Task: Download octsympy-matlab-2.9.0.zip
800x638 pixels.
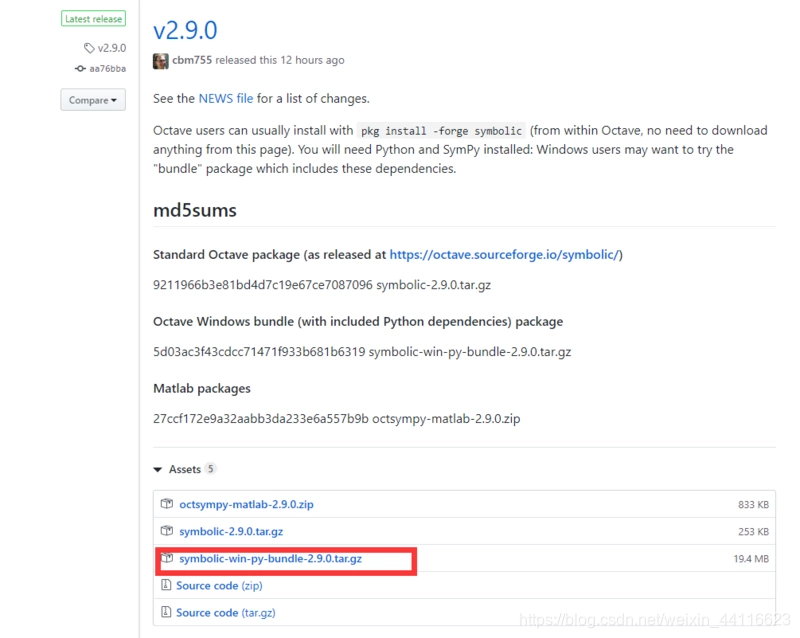Action: point(246,504)
